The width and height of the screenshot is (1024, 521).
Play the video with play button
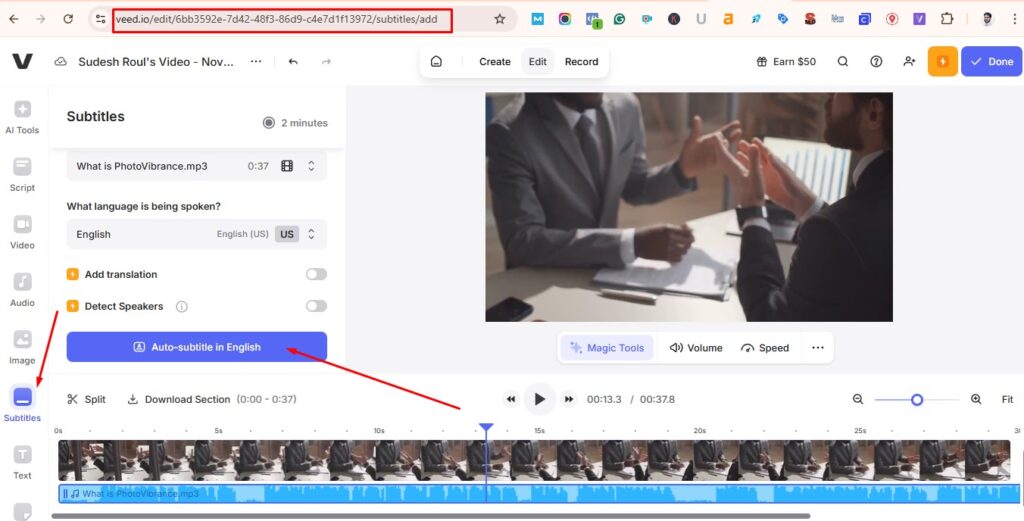point(539,399)
